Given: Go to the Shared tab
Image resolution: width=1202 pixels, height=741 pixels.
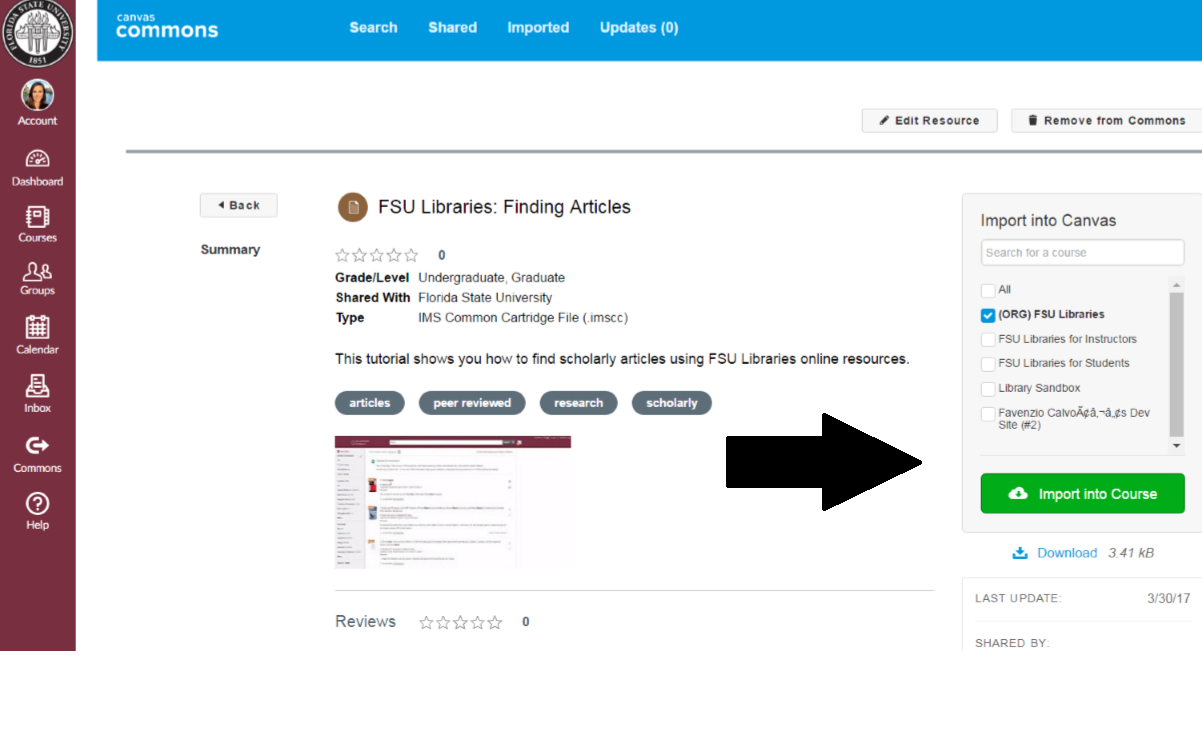Looking at the screenshot, I should click(452, 28).
